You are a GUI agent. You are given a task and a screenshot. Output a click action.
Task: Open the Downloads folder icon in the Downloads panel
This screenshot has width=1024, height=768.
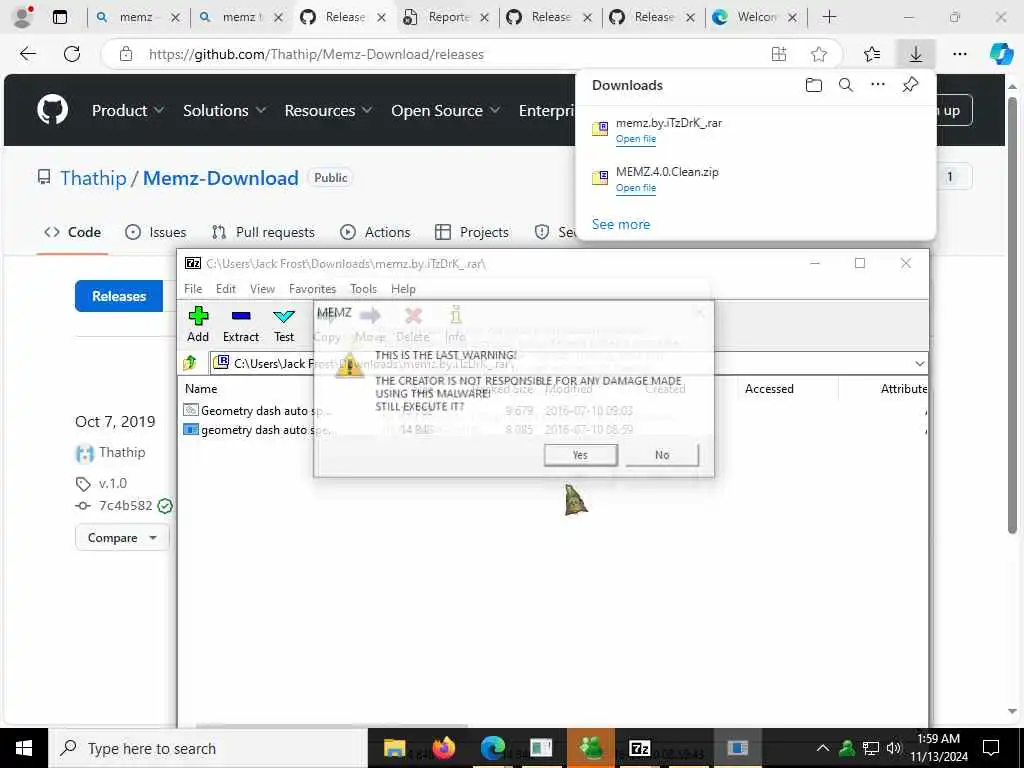coord(814,85)
